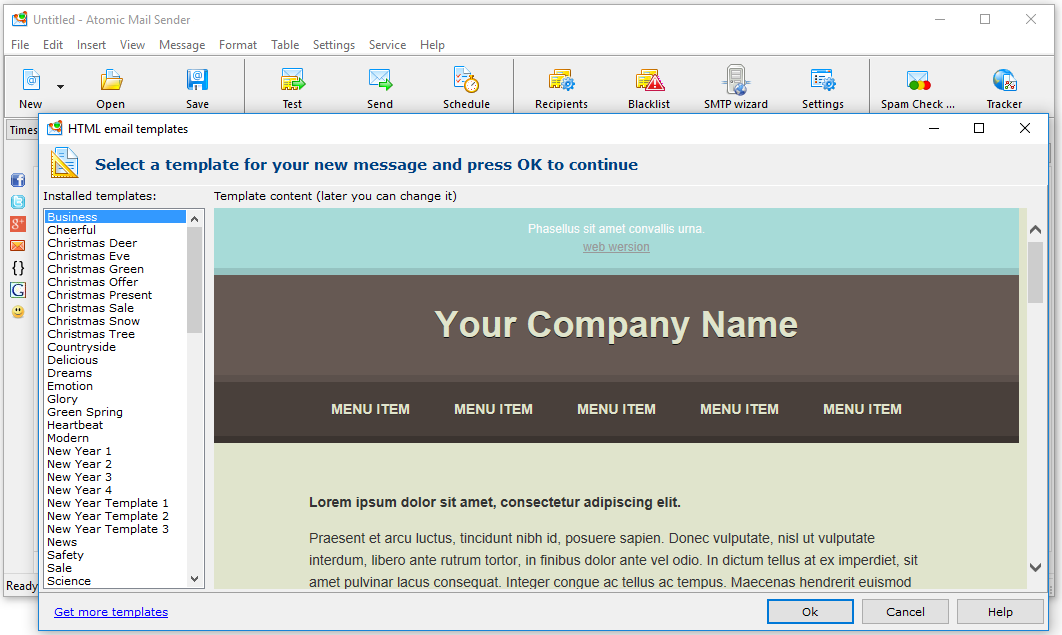Click the Google Plus sidebar icon
The width and height of the screenshot is (1062, 635).
pyautogui.click(x=18, y=224)
